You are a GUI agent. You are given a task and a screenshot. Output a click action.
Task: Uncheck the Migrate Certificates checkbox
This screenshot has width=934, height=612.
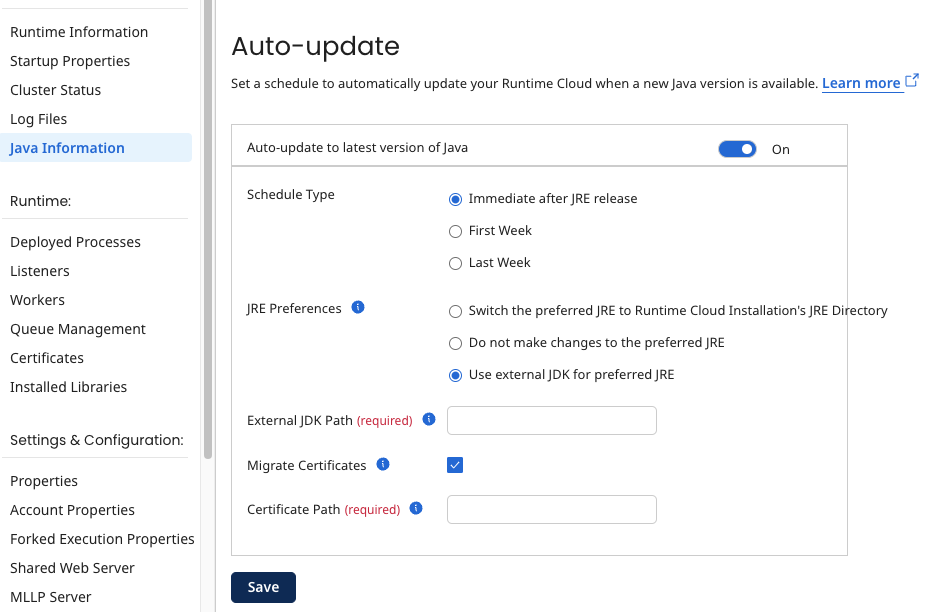pyautogui.click(x=455, y=464)
